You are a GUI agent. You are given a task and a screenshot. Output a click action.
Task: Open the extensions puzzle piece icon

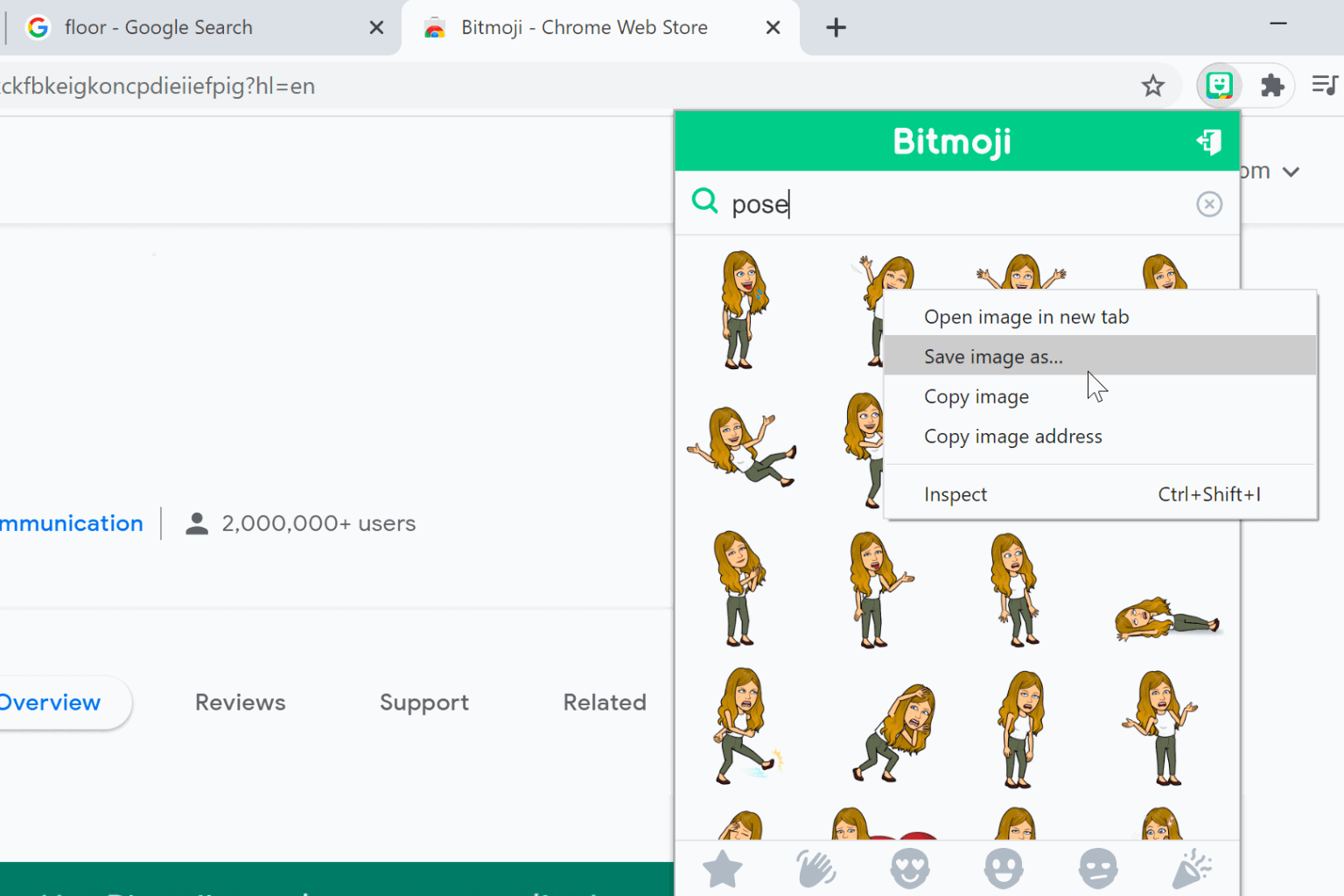tap(1271, 85)
